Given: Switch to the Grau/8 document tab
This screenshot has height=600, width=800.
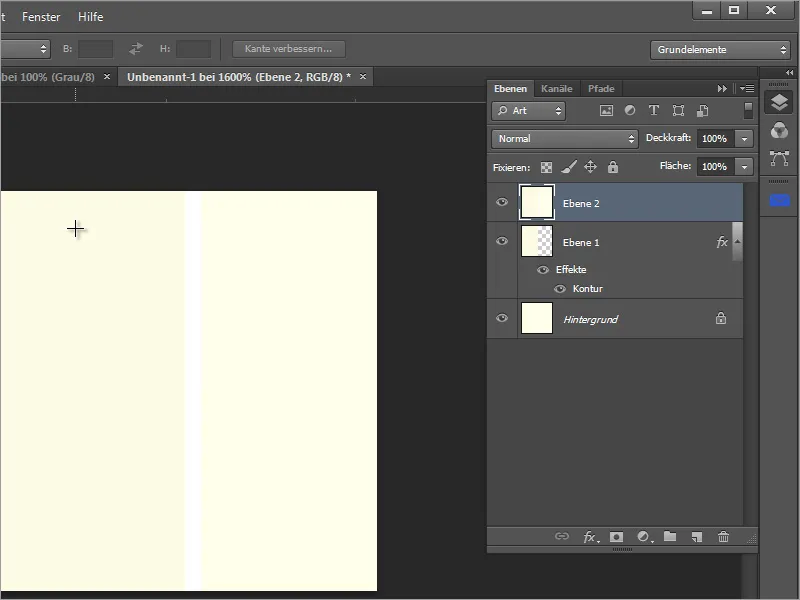Looking at the screenshot, I should point(48,77).
